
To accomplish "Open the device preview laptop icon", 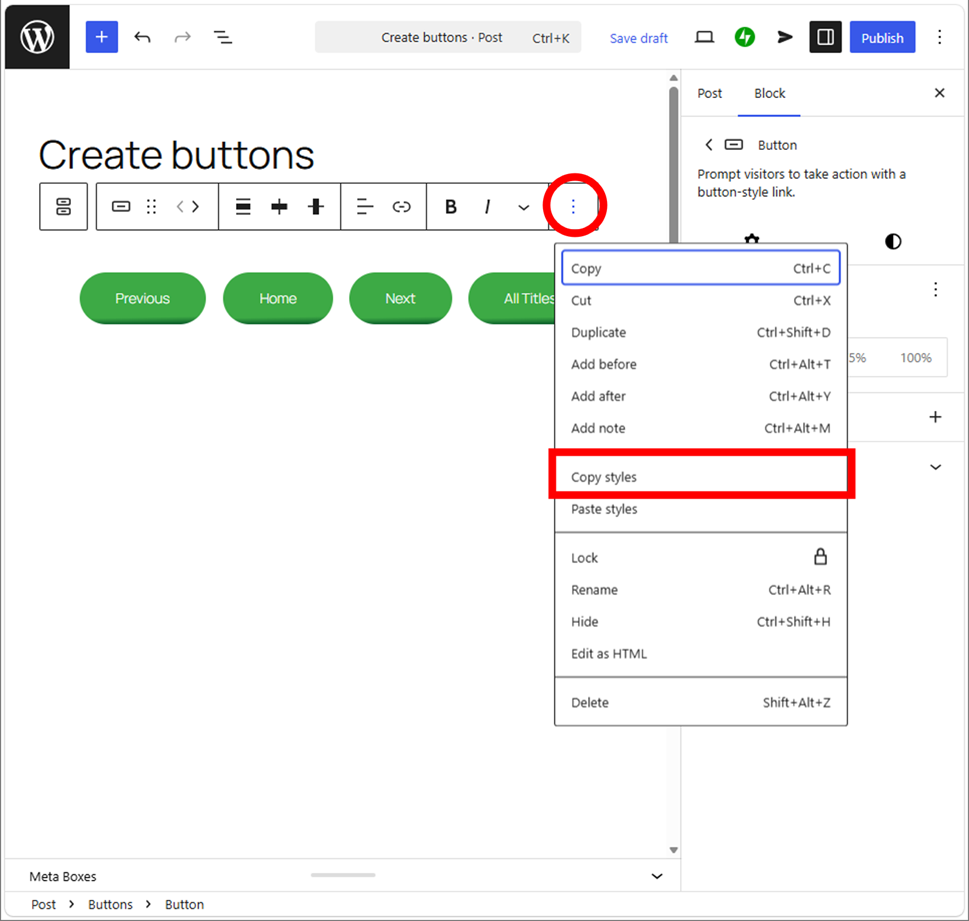I will [x=704, y=37].
